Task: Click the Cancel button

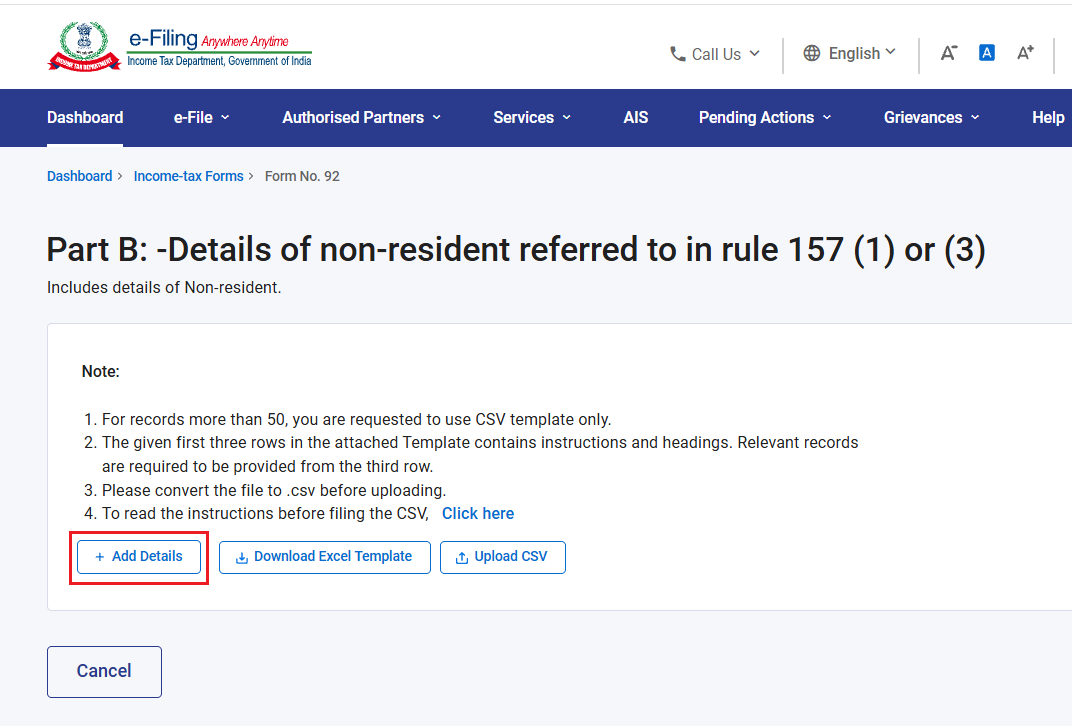Action: coord(105,671)
